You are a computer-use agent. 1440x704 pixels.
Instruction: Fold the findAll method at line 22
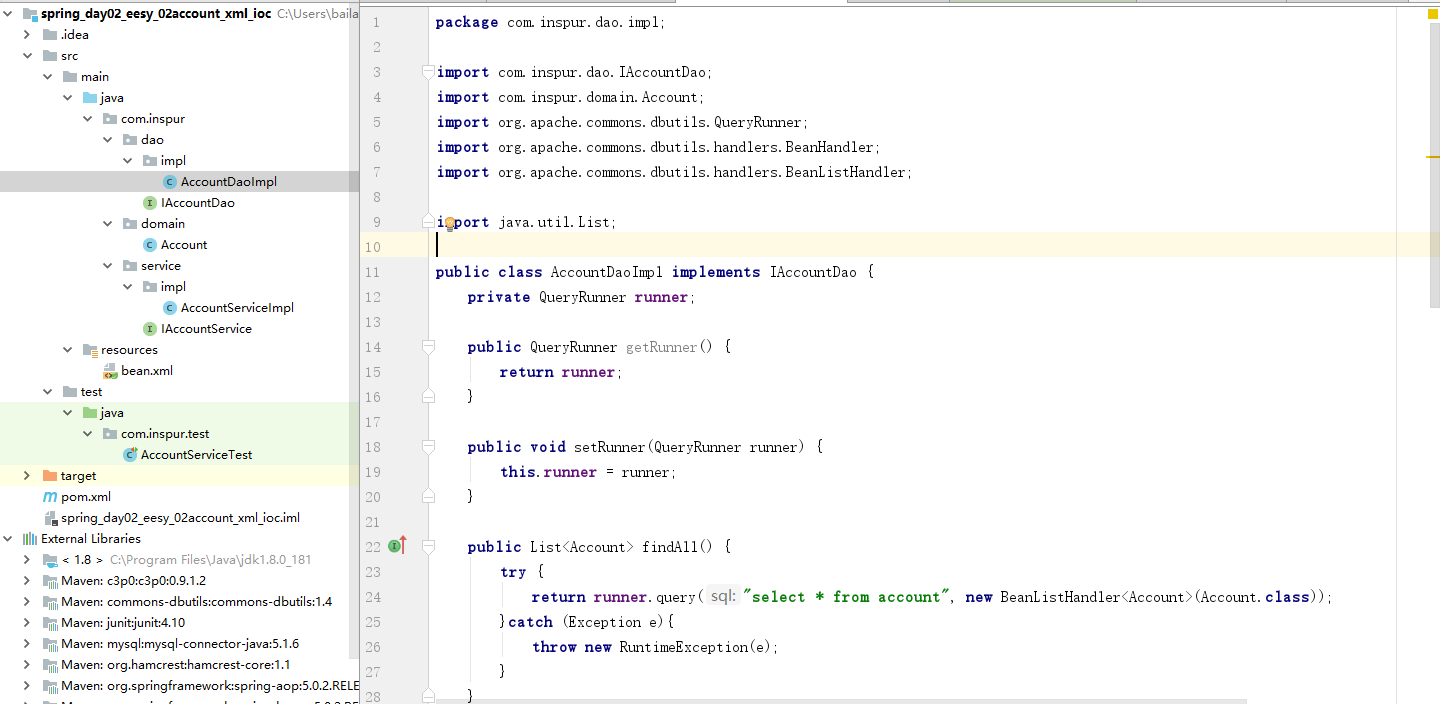coord(428,547)
